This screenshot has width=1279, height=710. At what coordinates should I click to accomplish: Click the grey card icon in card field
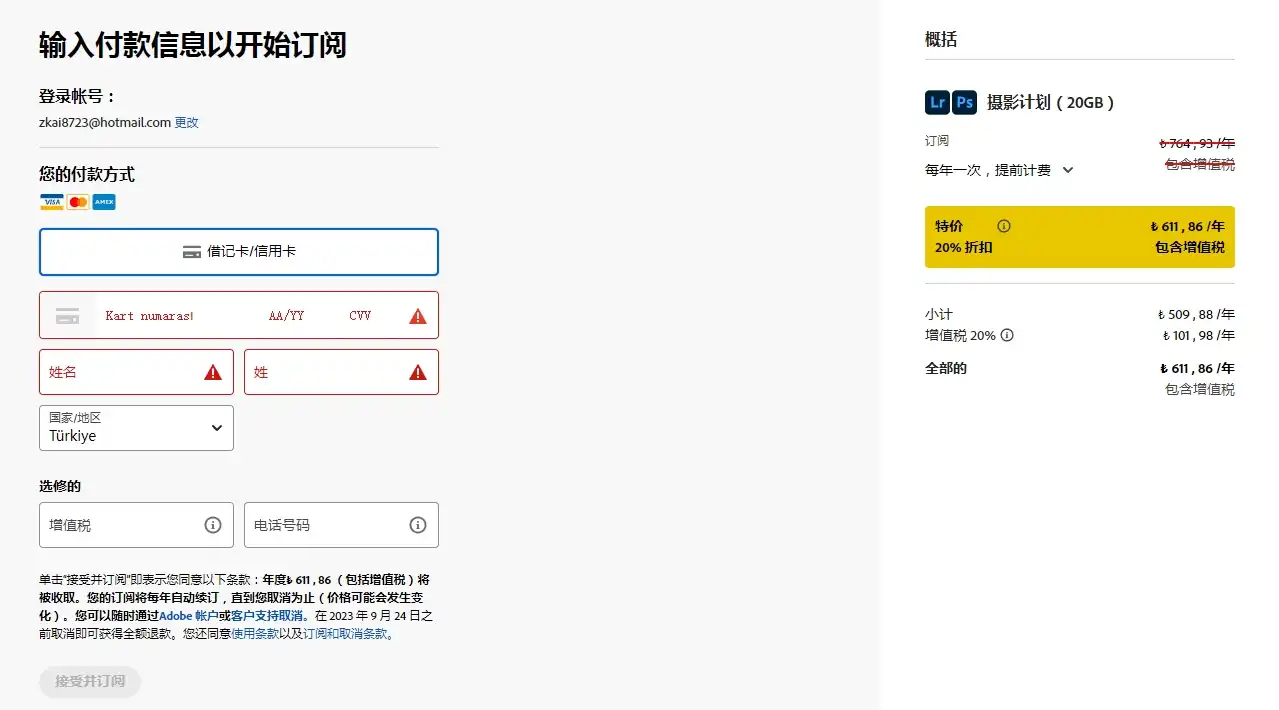tap(67, 316)
